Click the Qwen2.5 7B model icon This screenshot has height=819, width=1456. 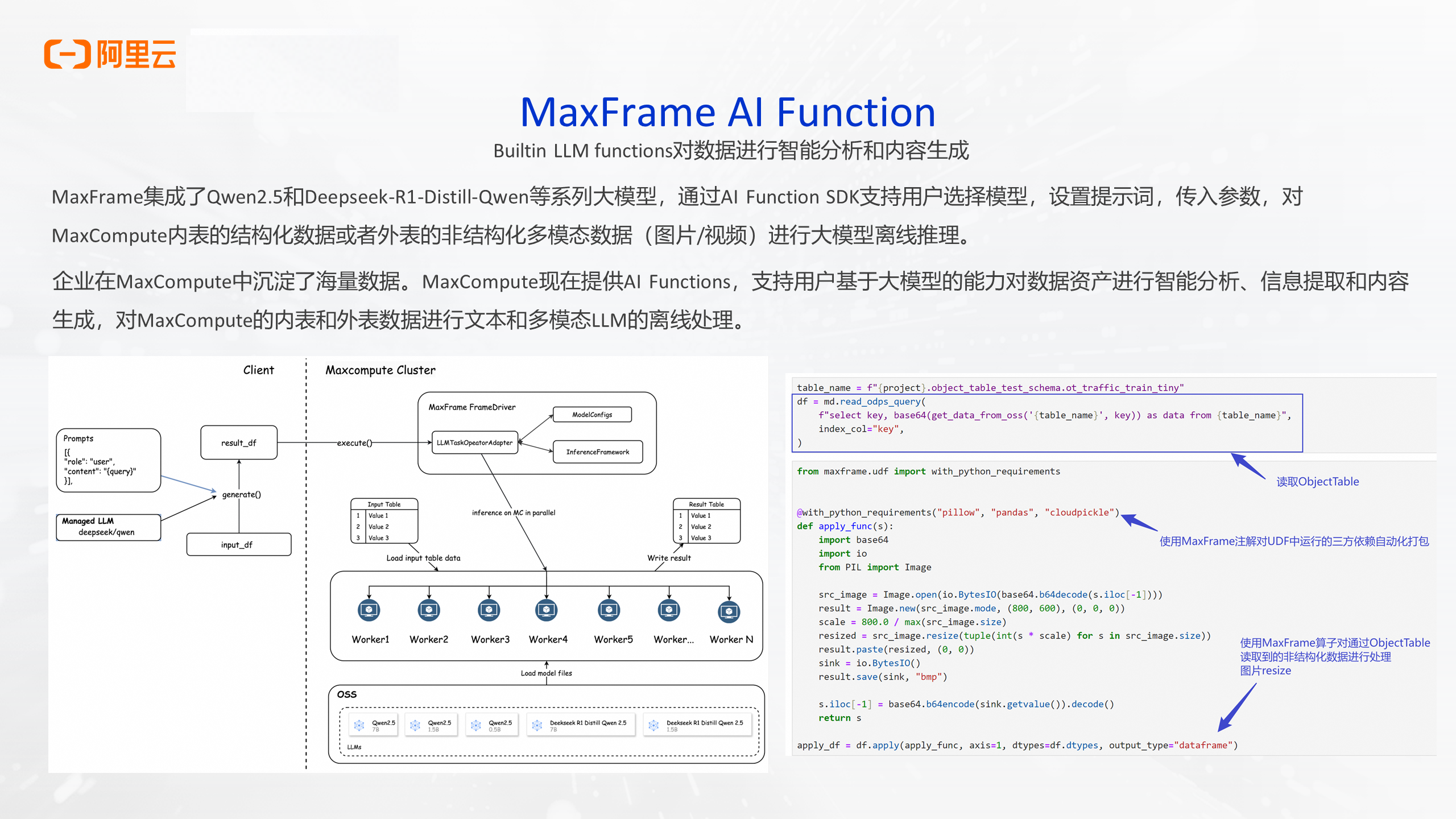click(x=359, y=725)
